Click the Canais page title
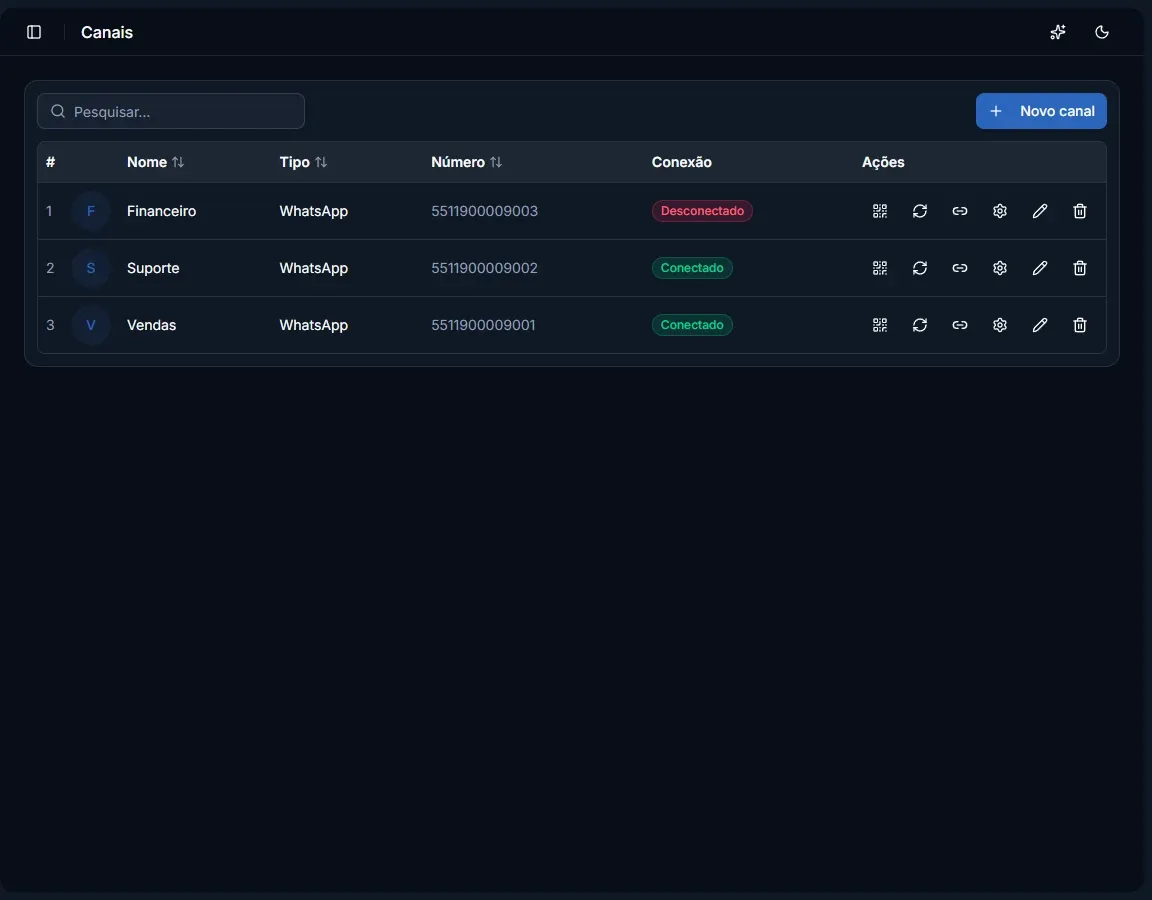1152x900 pixels. 107,32
